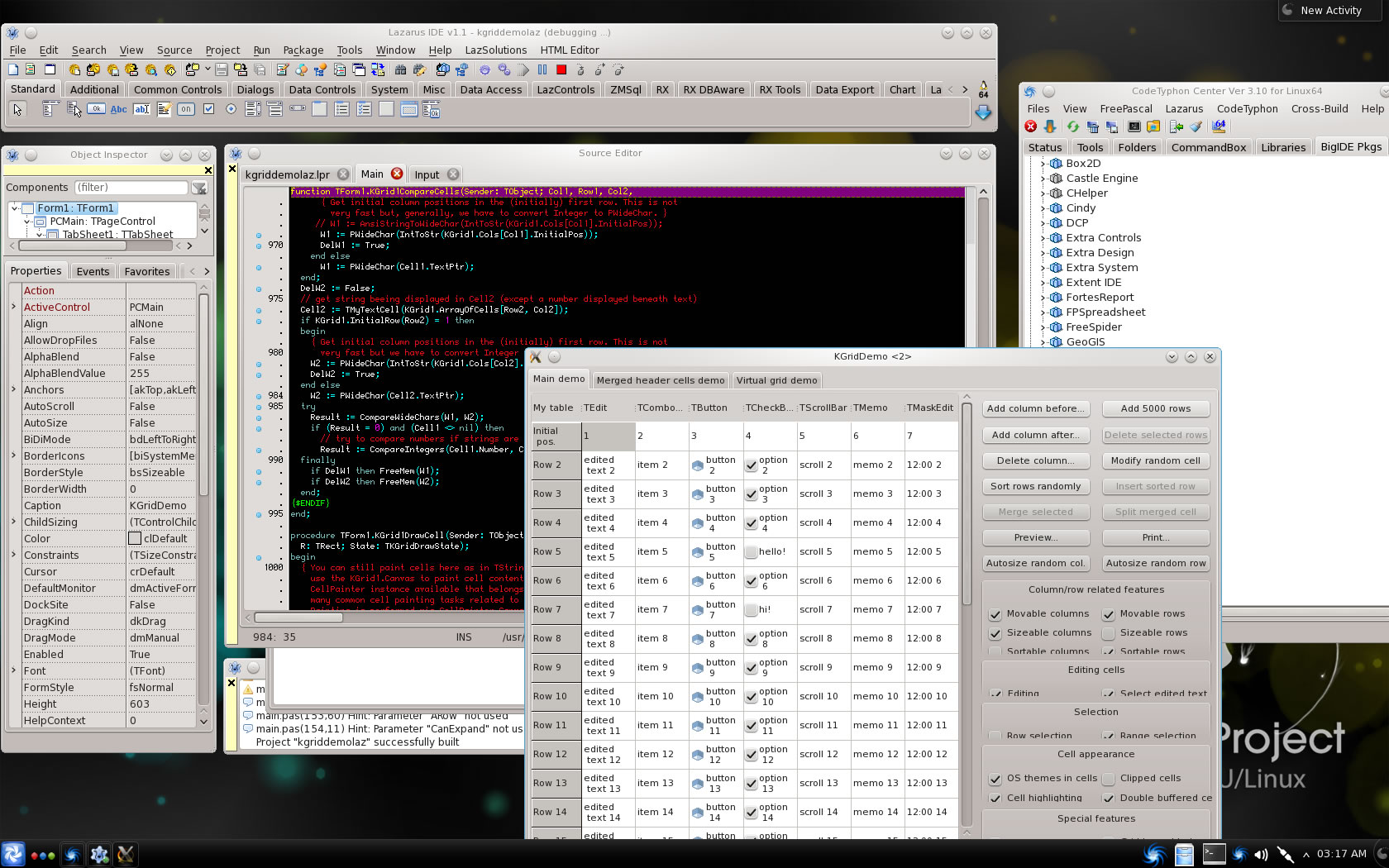Click terminal icon in CodeTyphon Center toolbar
This screenshot has width=1389, height=868.
[x=1134, y=126]
